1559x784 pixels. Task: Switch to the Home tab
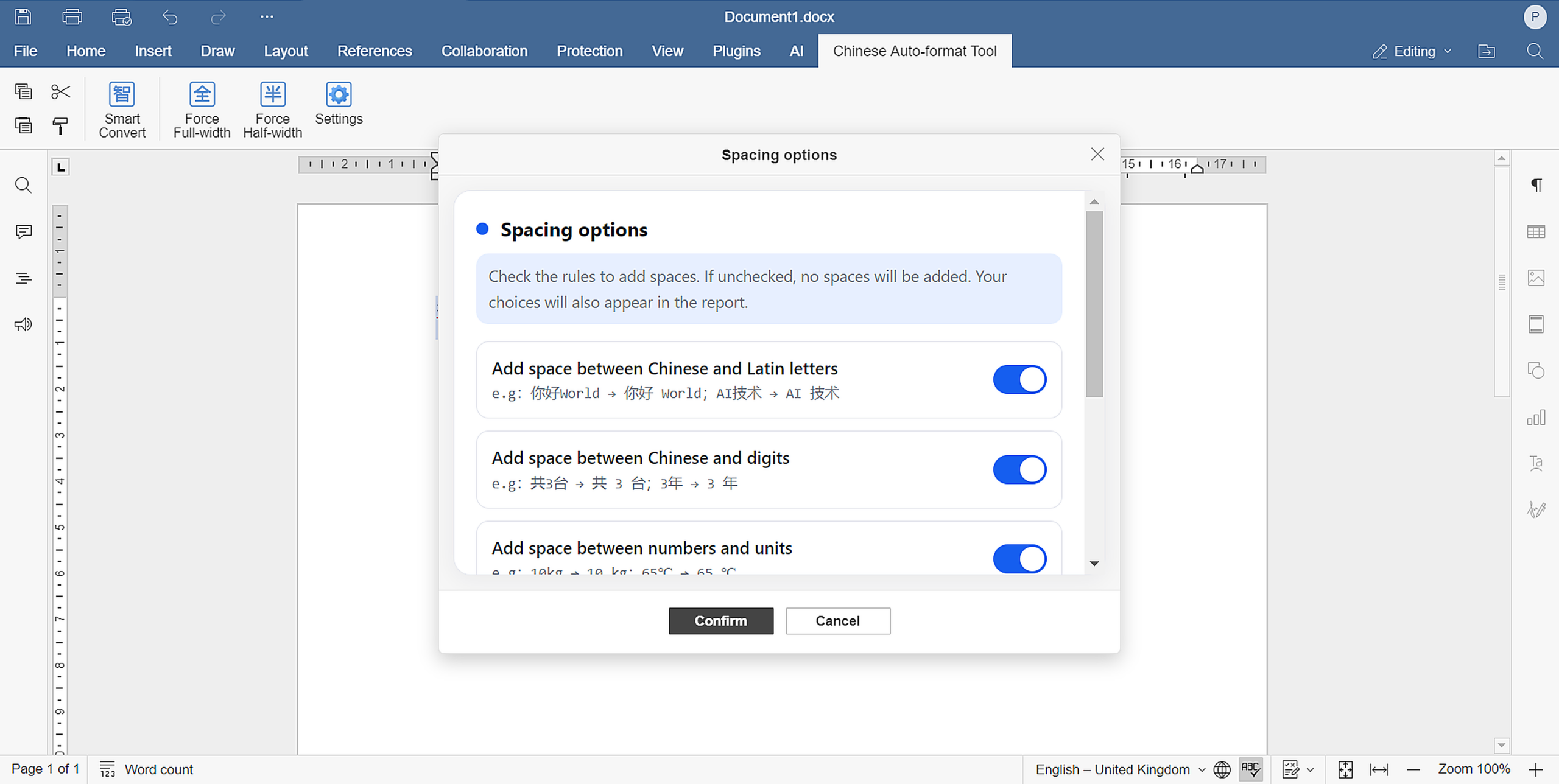point(86,51)
